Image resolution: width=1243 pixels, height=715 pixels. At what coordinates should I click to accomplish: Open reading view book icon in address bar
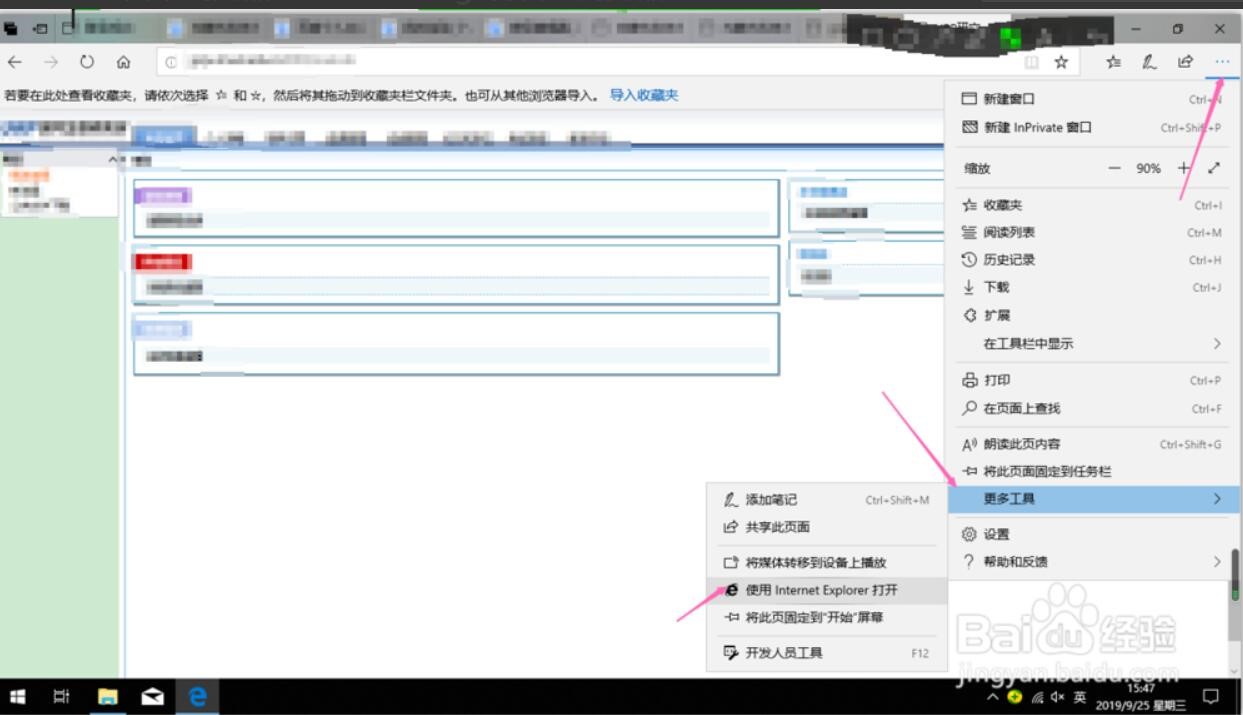point(1031,62)
